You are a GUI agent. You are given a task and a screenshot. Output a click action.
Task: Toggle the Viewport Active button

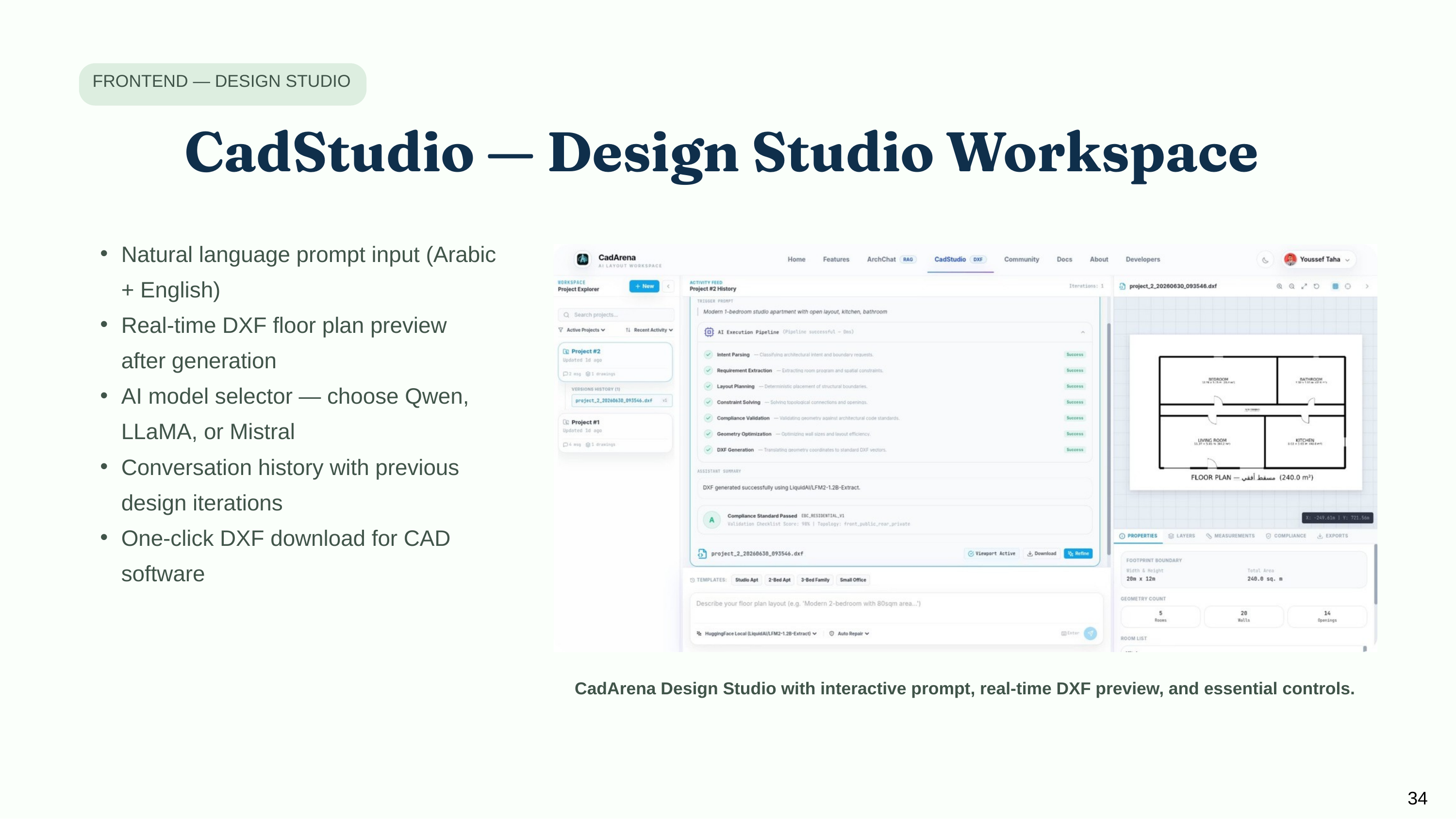[992, 554]
